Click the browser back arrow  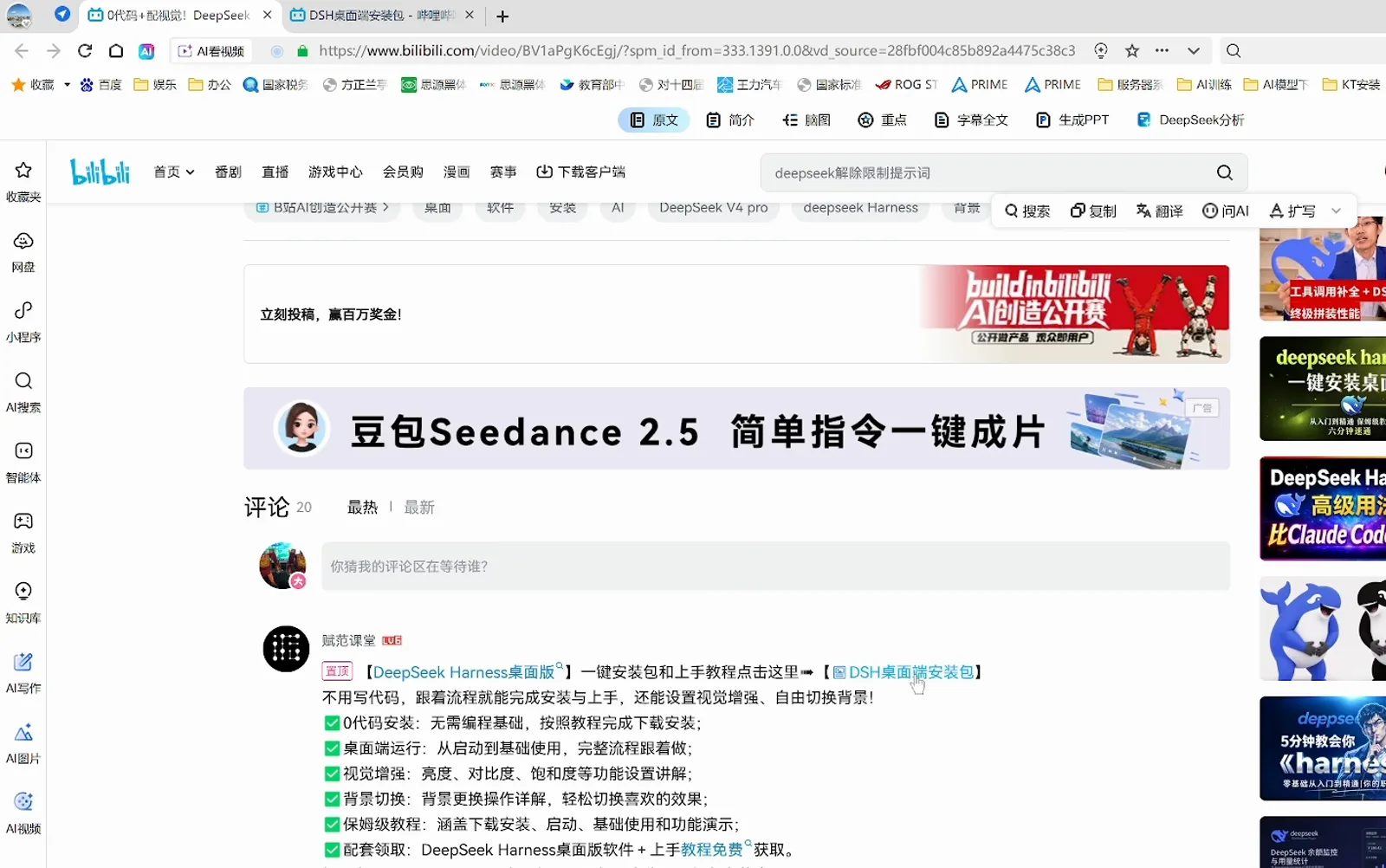(22, 51)
